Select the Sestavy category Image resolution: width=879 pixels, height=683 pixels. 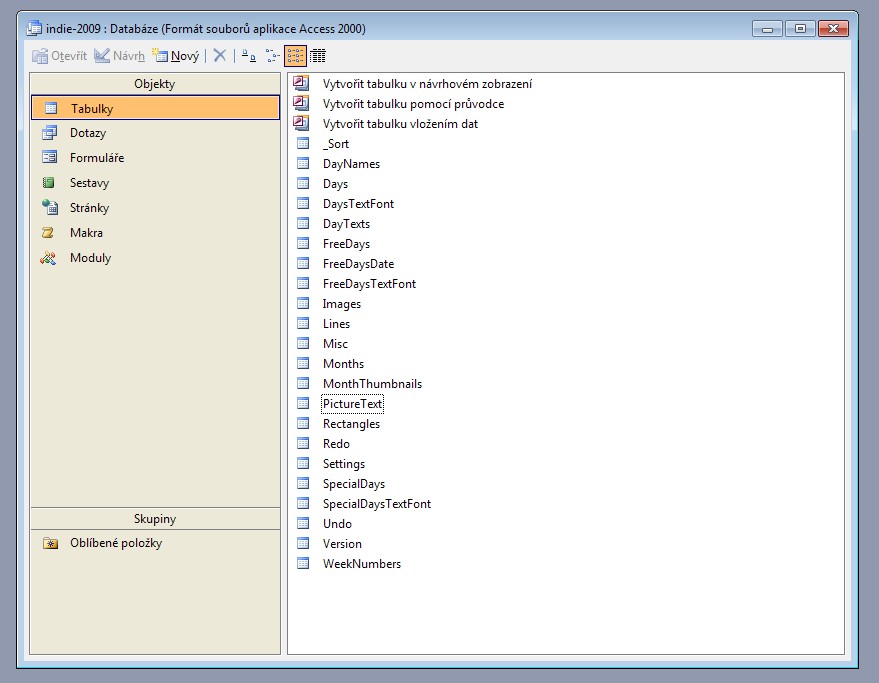pyautogui.click(x=89, y=183)
